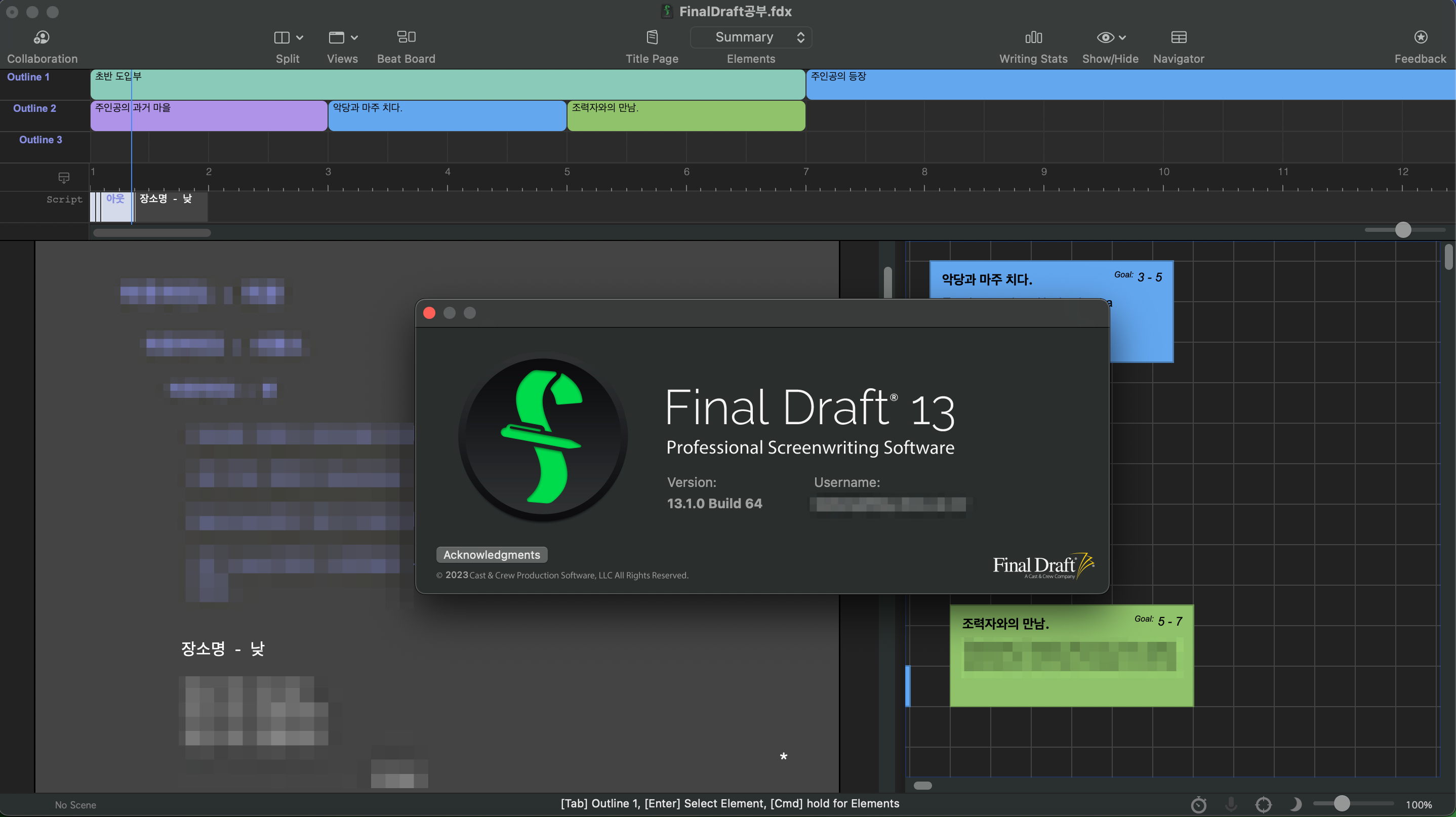Image resolution: width=1456 pixels, height=817 pixels.
Task: Open the Collaboration panel icon
Action: (42, 37)
